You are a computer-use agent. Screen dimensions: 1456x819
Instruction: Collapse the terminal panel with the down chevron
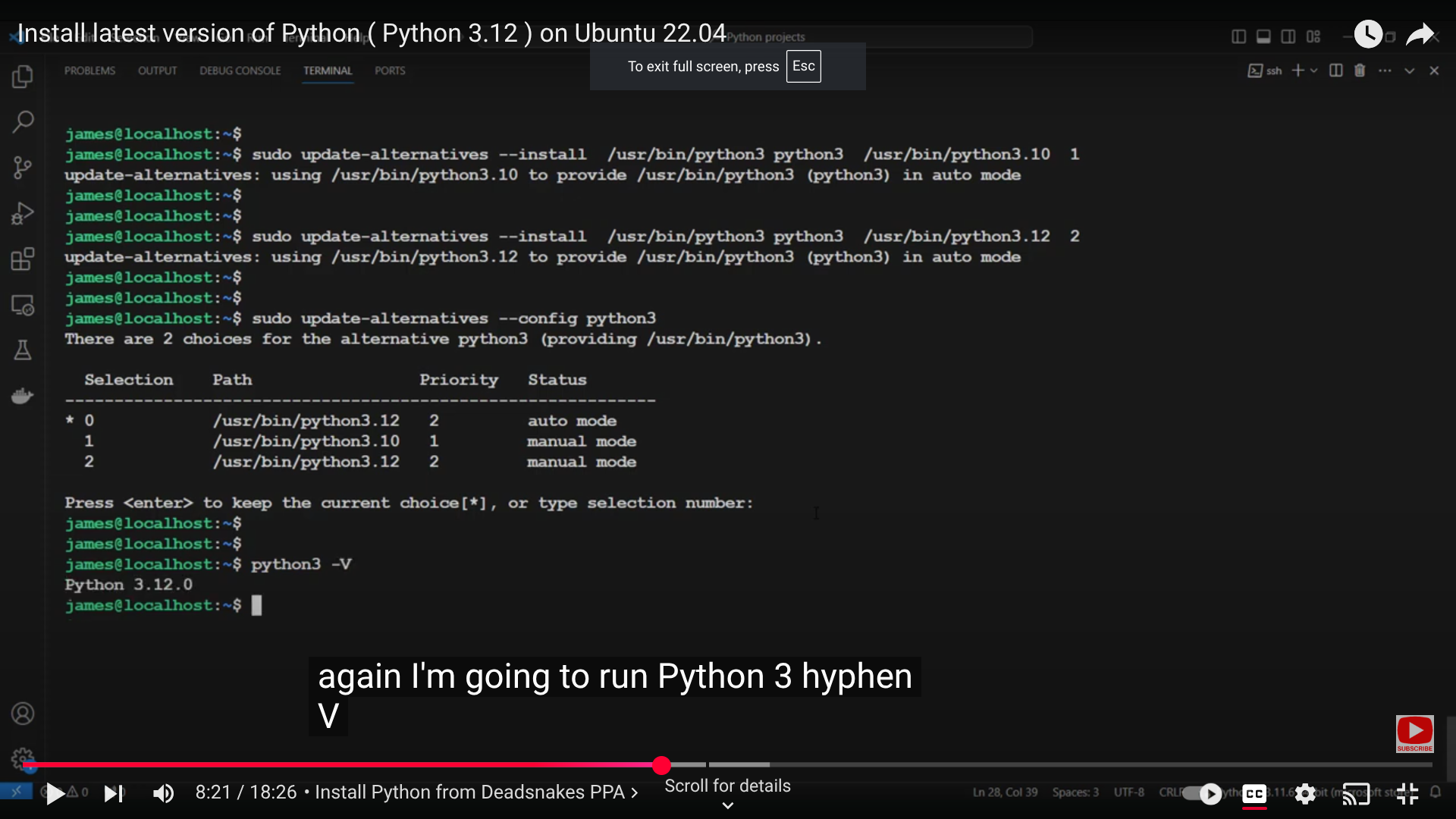point(1409,71)
